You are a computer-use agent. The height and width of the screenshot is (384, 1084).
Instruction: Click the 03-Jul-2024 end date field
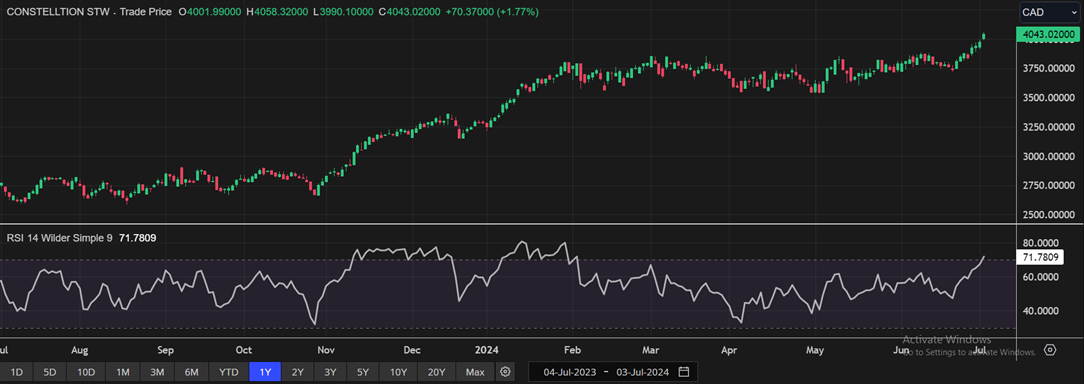(x=642, y=372)
